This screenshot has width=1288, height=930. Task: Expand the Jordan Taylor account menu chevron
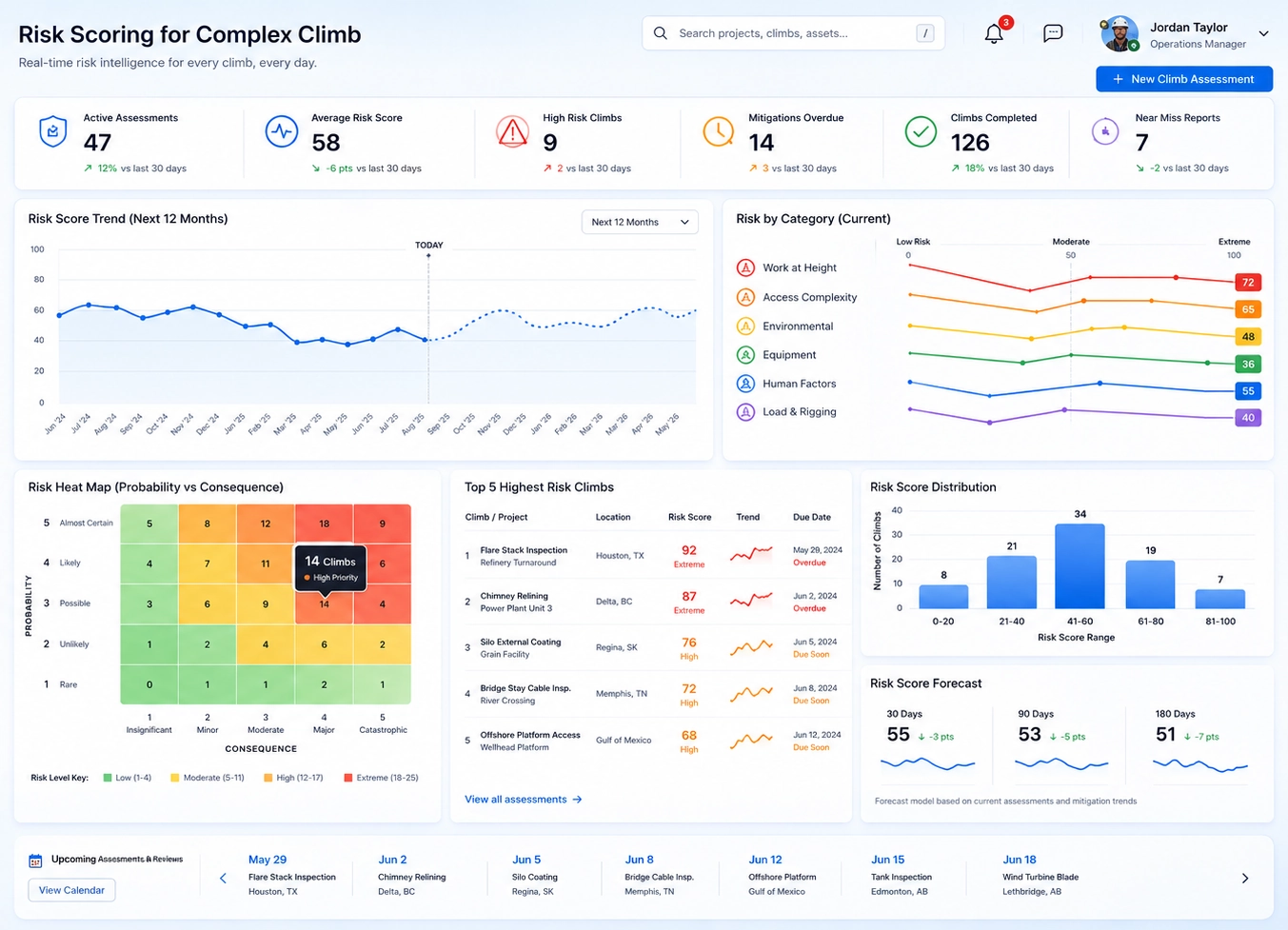(x=1263, y=34)
